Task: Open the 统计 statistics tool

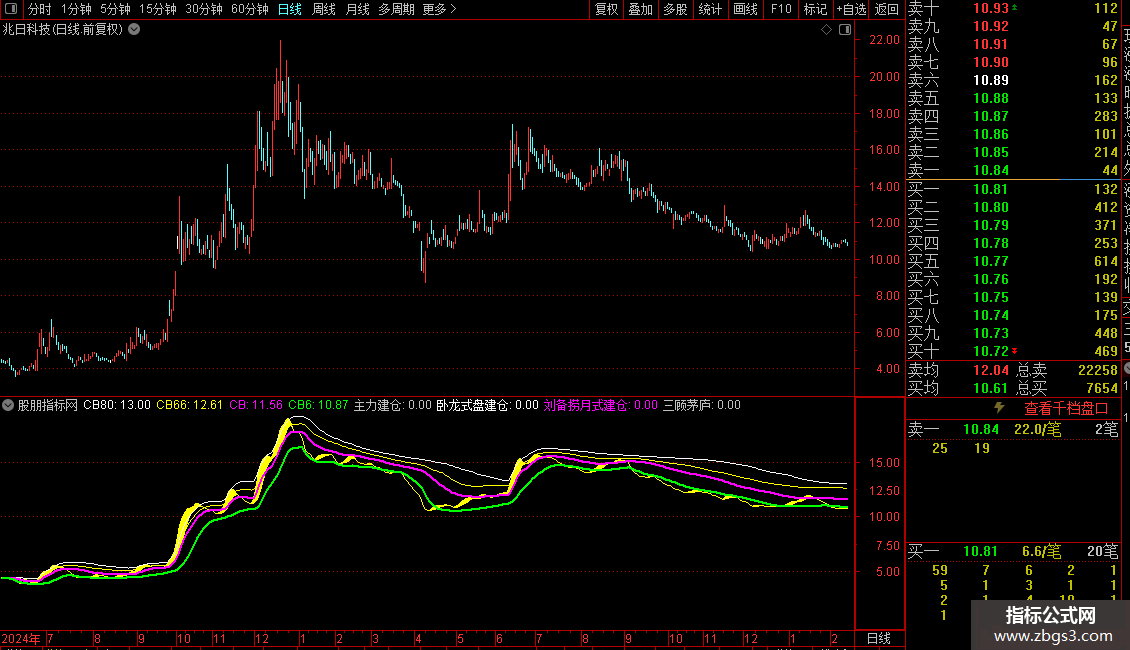Action: click(710, 10)
